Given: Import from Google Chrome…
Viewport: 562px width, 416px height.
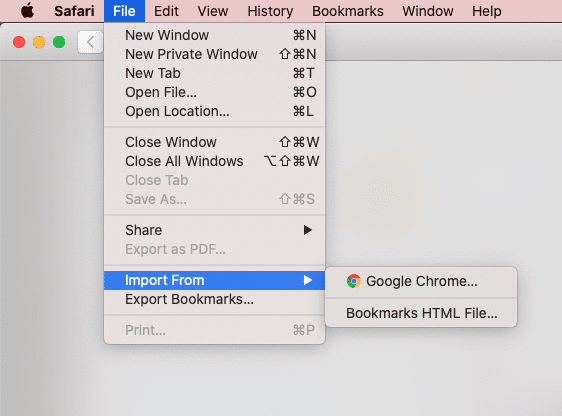Looking at the screenshot, I should [x=421, y=281].
